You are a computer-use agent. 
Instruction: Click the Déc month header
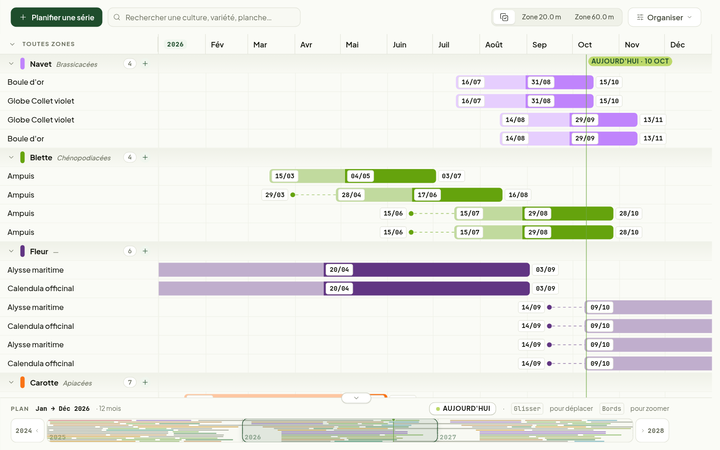coord(677,45)
